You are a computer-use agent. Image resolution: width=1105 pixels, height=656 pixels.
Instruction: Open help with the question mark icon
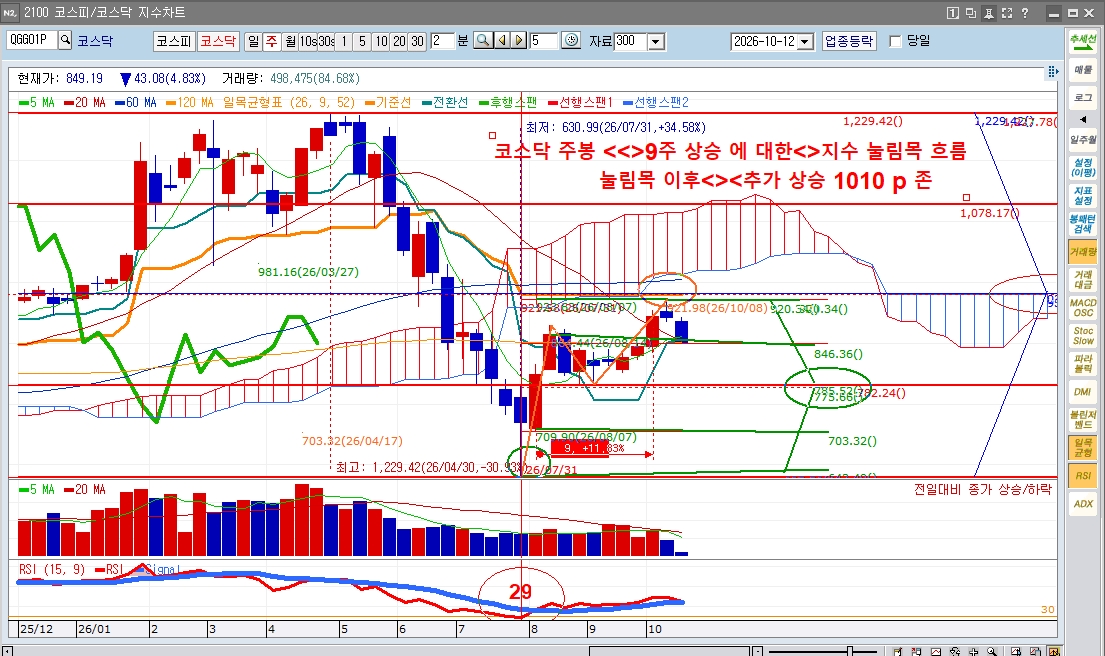pyautogui.click(x=1025, y=13)
